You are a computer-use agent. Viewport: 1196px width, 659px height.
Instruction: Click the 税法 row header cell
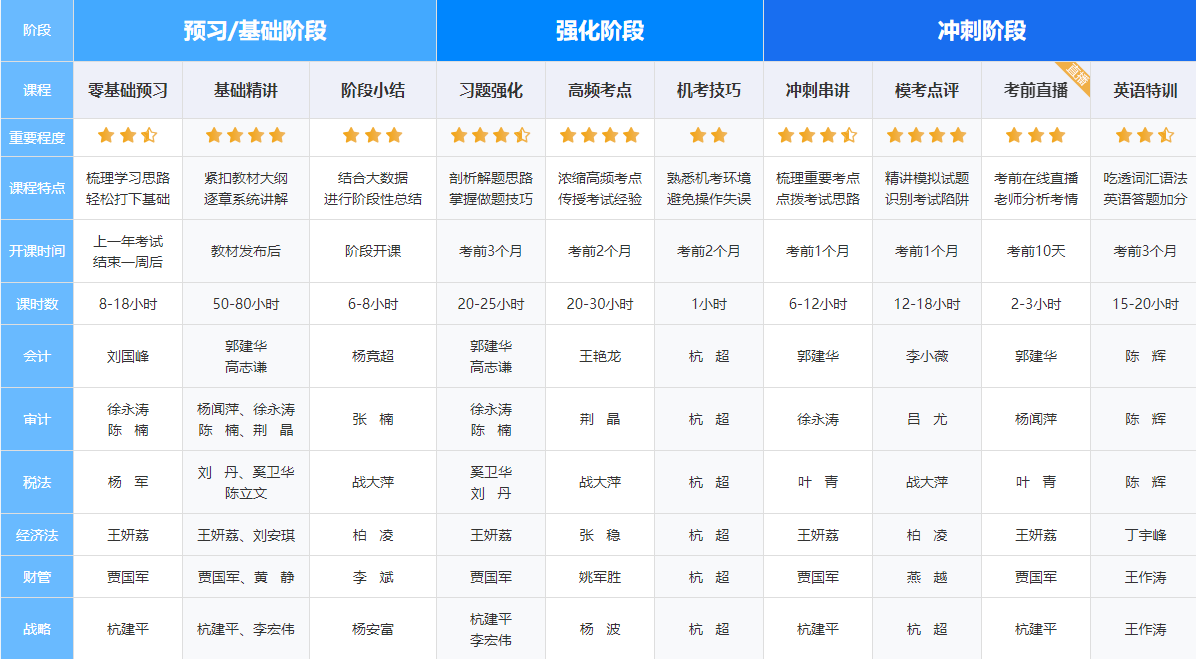36,481
